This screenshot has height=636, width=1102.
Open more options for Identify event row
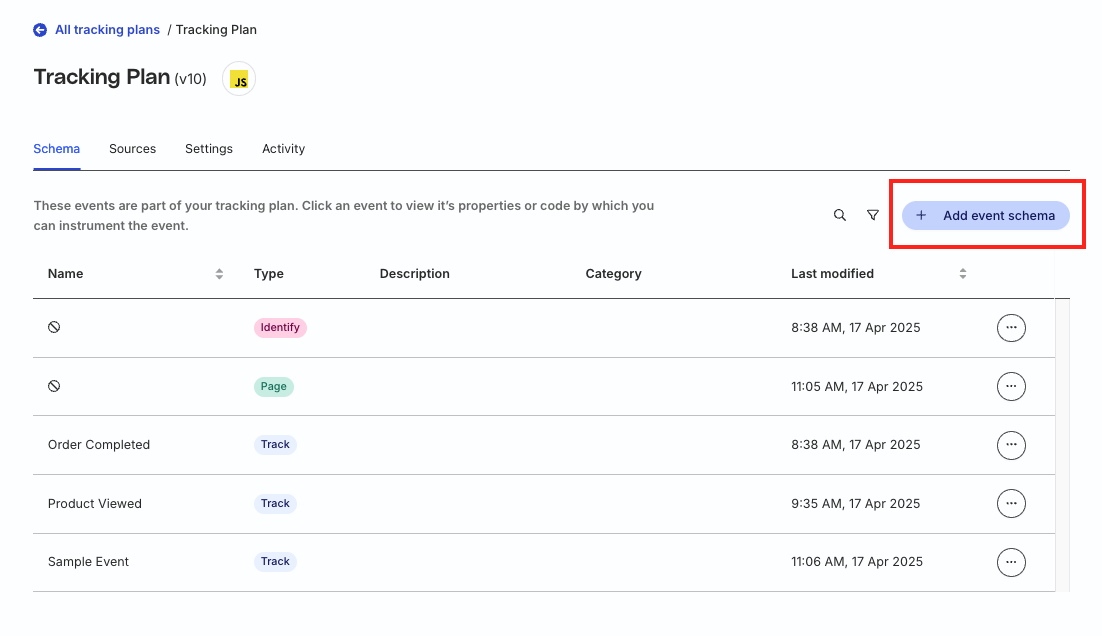(x=1011, y=328)
